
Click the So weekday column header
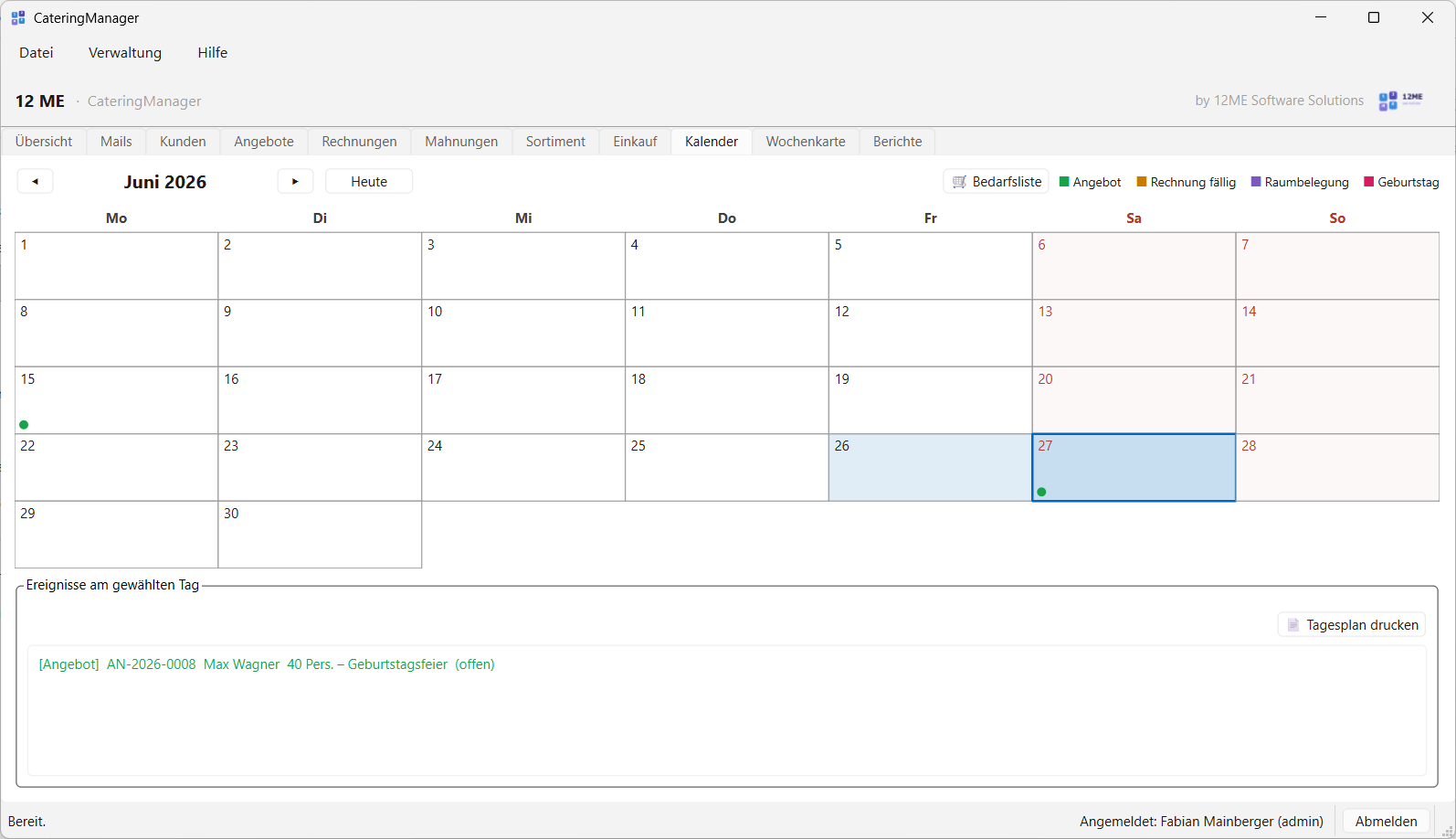pyautogui.click(x=1337, y=218)
